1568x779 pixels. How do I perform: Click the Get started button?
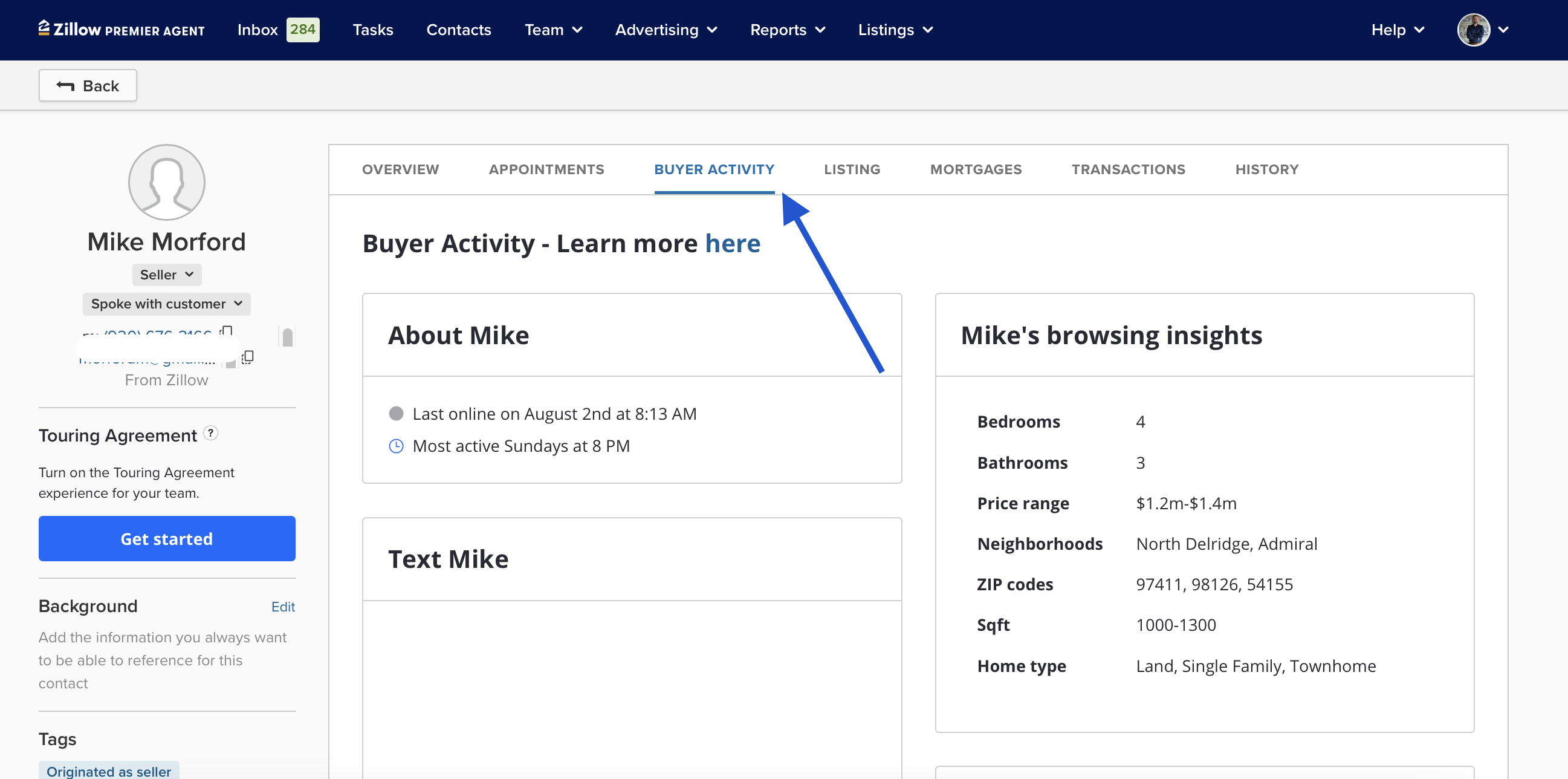(x=166, y=539)
